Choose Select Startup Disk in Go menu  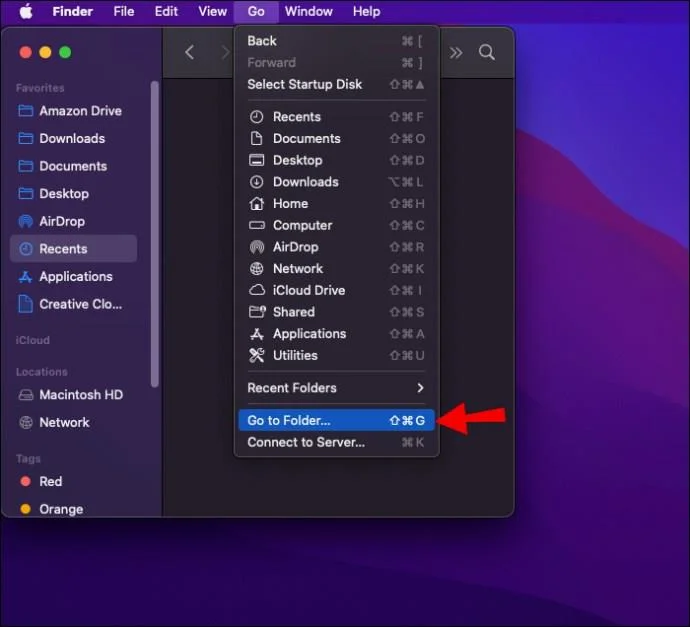click(336, 84)
